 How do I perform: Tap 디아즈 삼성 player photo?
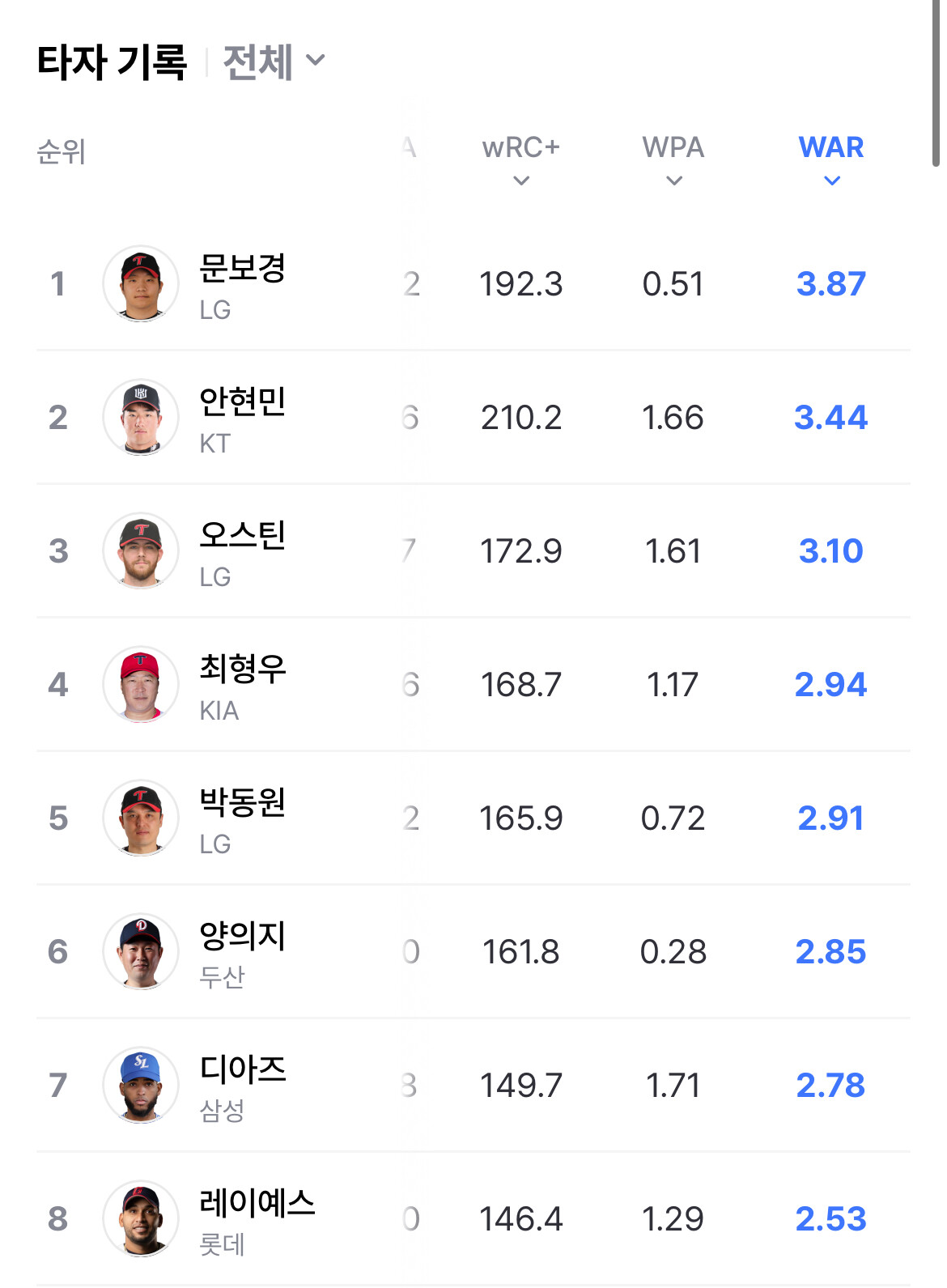pos(141,1085)
